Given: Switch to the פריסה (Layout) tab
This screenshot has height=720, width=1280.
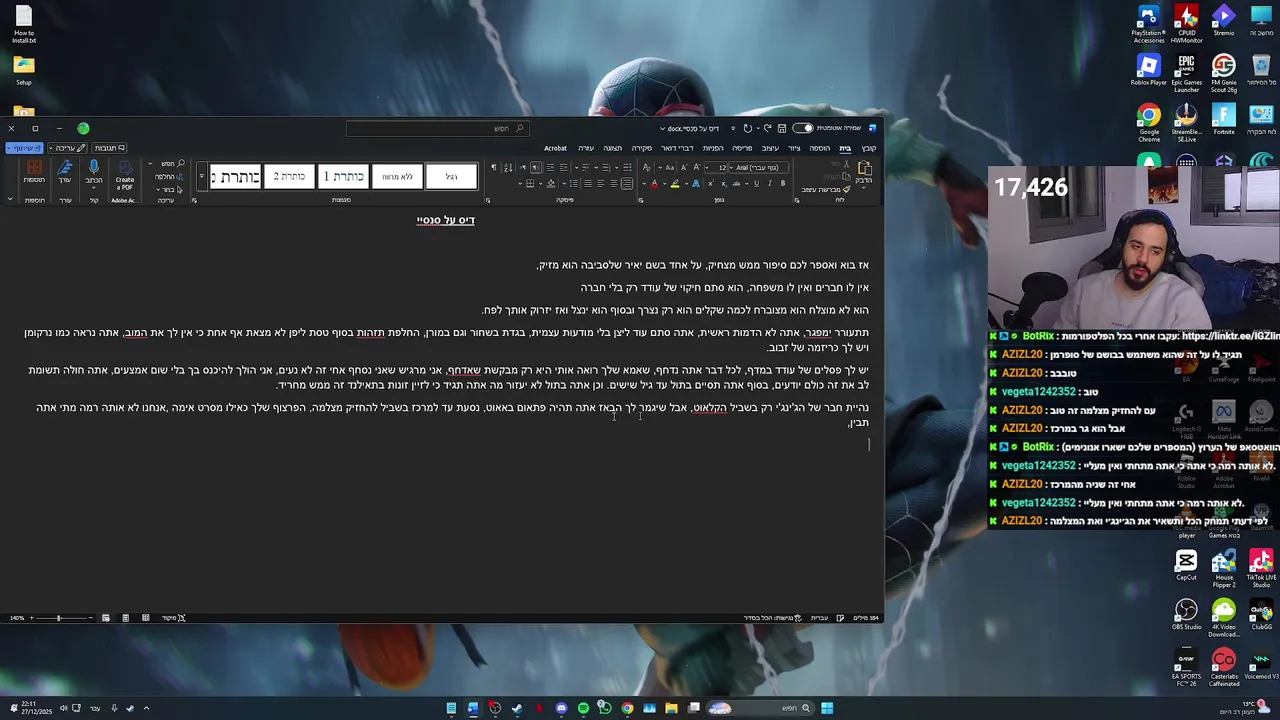Looking at the screenshot, I should pyautogui.click(x=742, y=148).
